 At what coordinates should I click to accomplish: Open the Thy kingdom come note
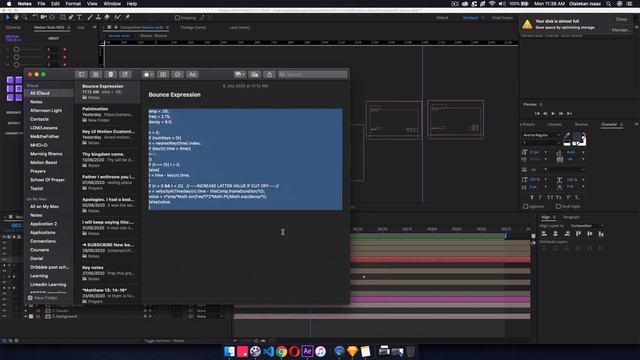(107, 160)
